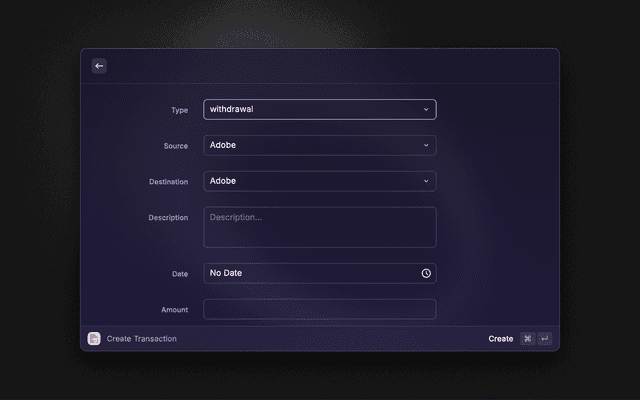Click the Create Transaction title text
Image resolution: width=640 pixels, height=400 pixels.
coord(142,339)
